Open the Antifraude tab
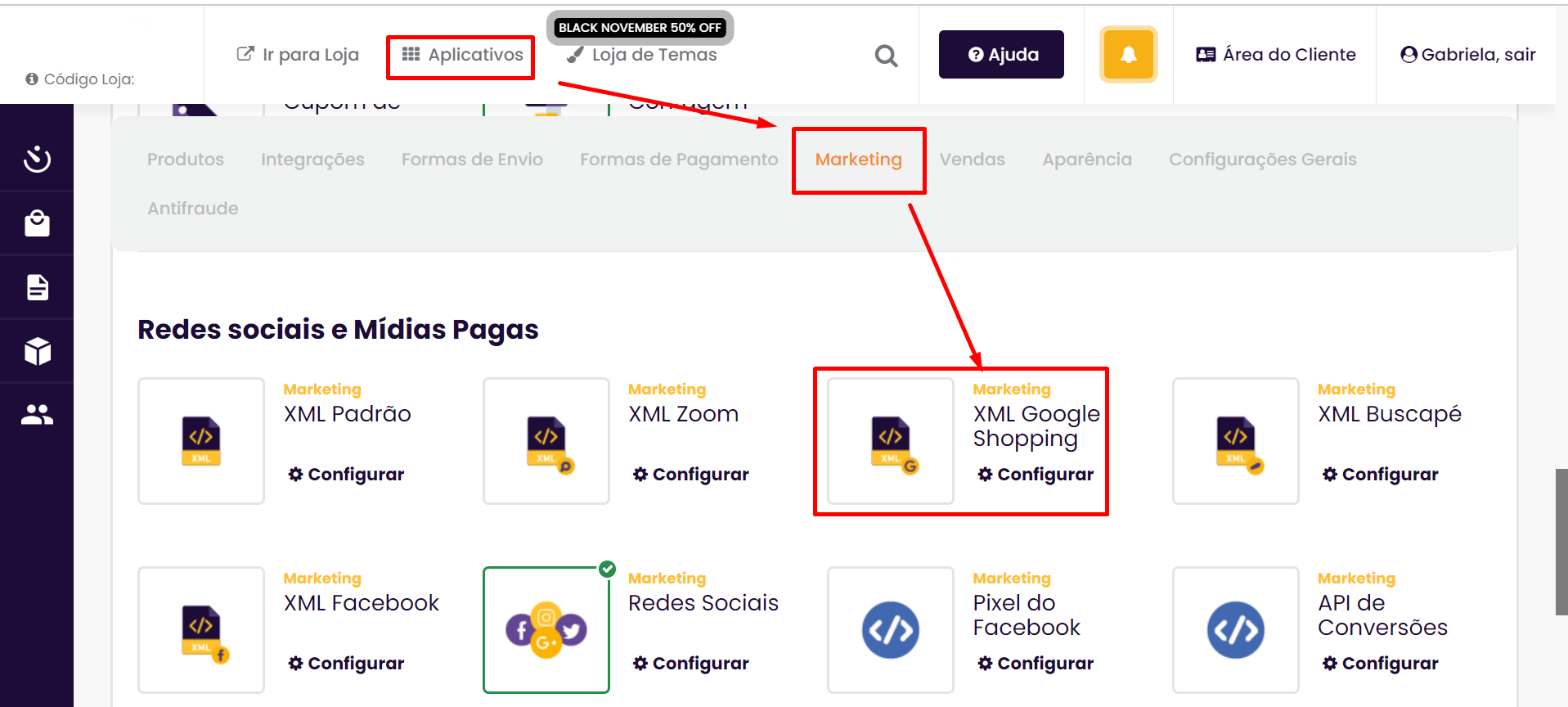 193,209
